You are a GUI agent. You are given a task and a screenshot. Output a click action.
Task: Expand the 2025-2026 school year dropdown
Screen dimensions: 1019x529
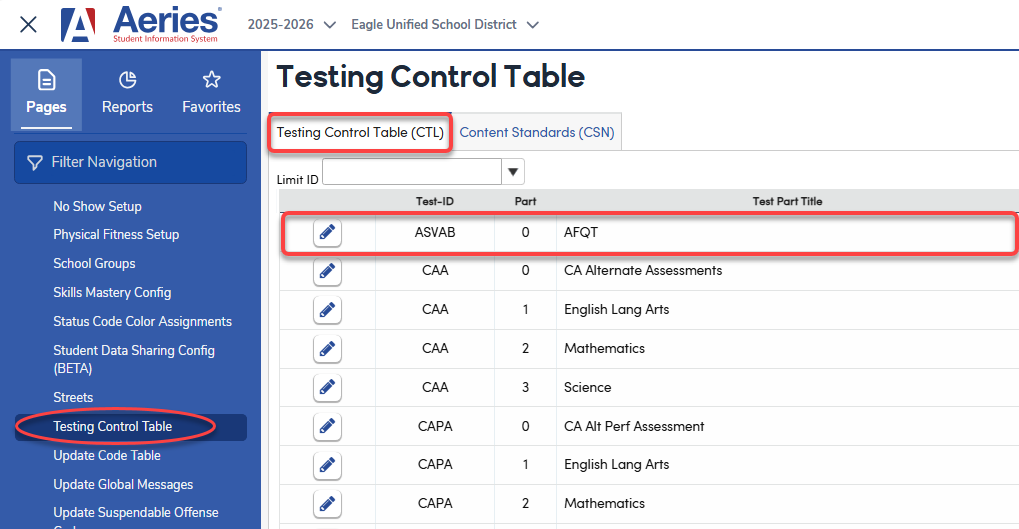tap(292, 25)
